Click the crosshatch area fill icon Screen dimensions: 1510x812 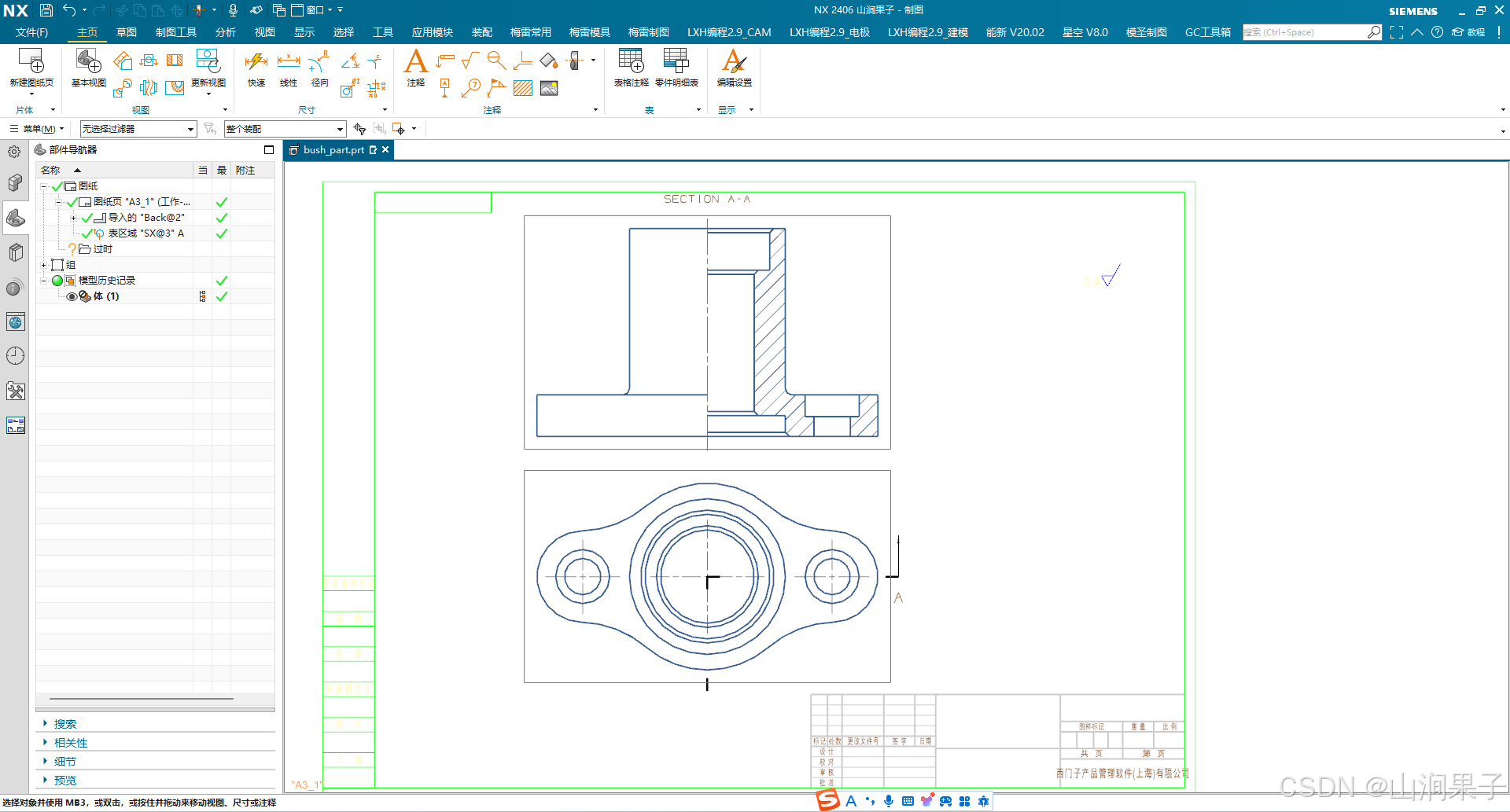(523, 87)
